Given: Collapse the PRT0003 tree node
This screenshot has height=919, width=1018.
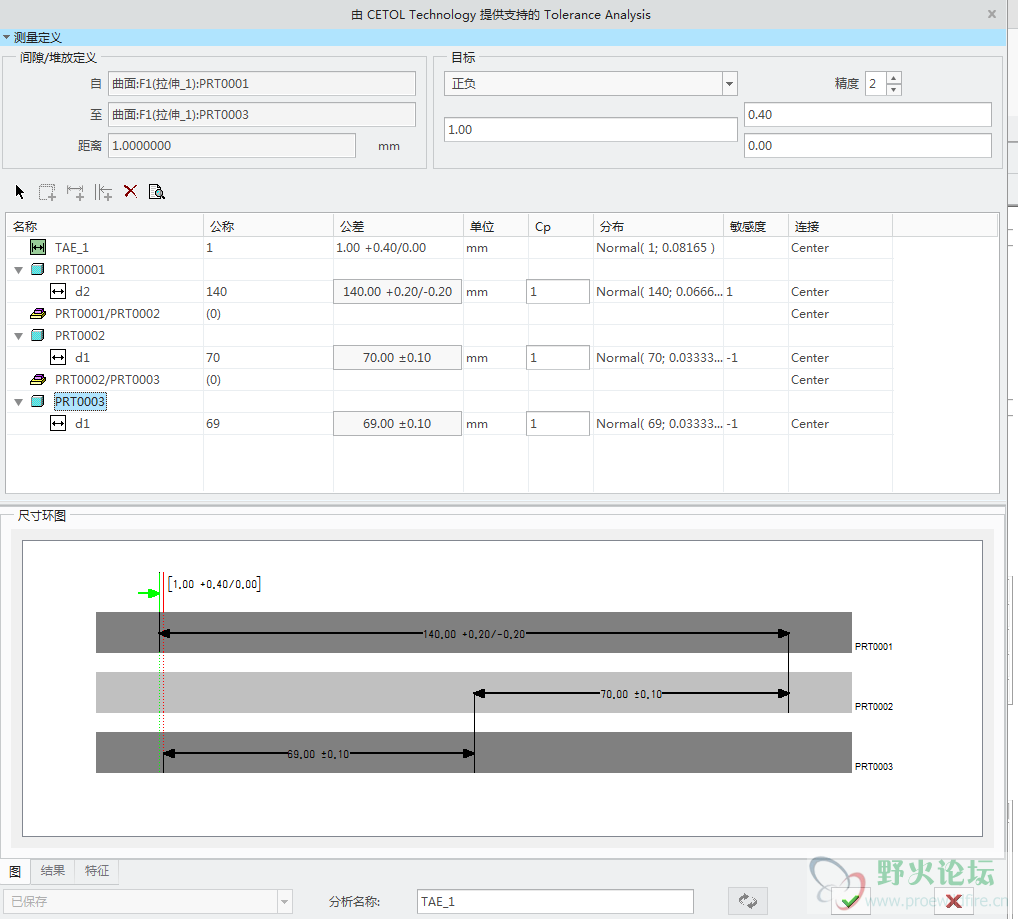Looking at the screenshot, I should [19, 402].
